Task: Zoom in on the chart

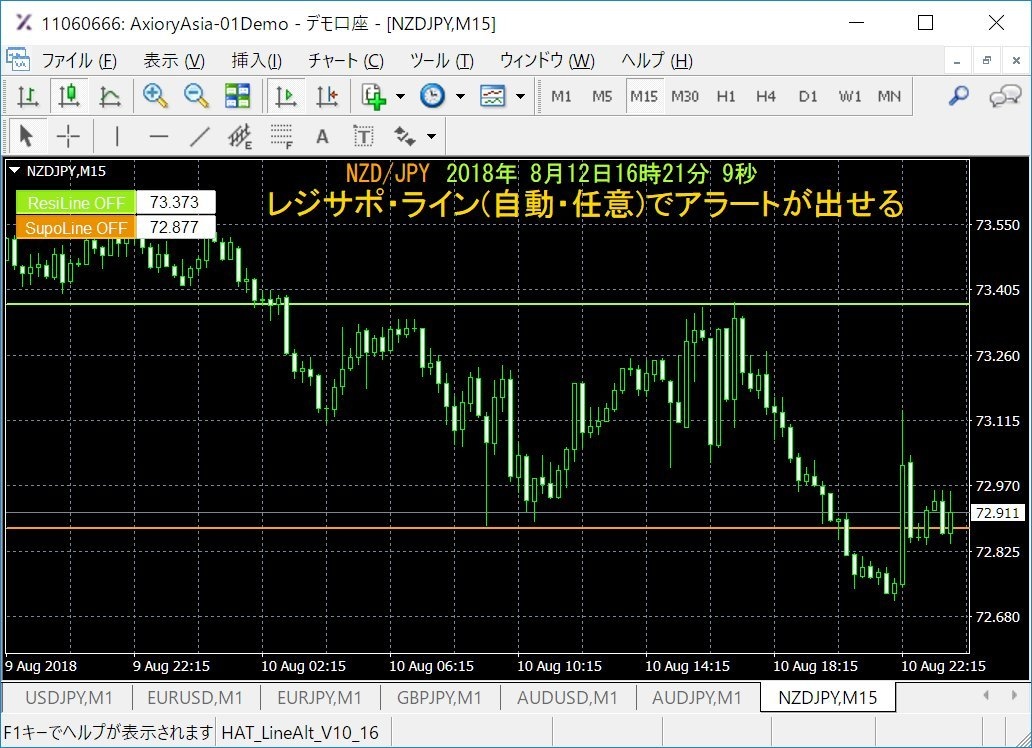Action: 155,97
